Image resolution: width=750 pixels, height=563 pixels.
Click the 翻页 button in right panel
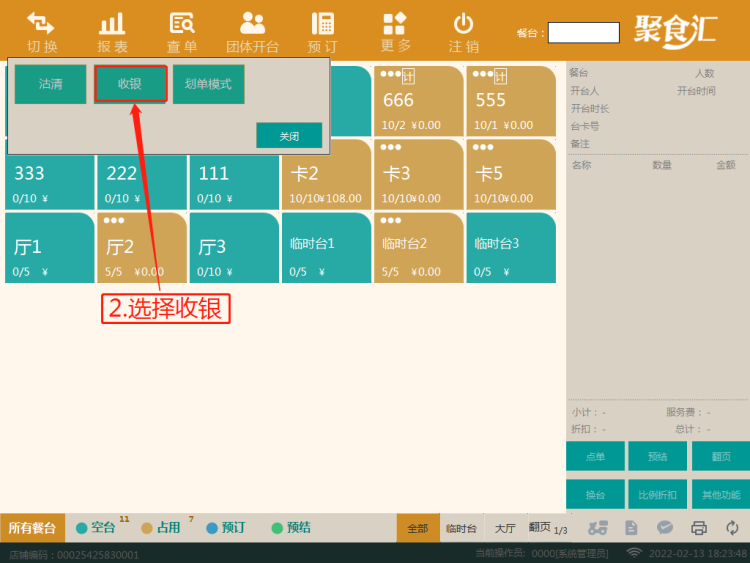click(x=721, y=456)
